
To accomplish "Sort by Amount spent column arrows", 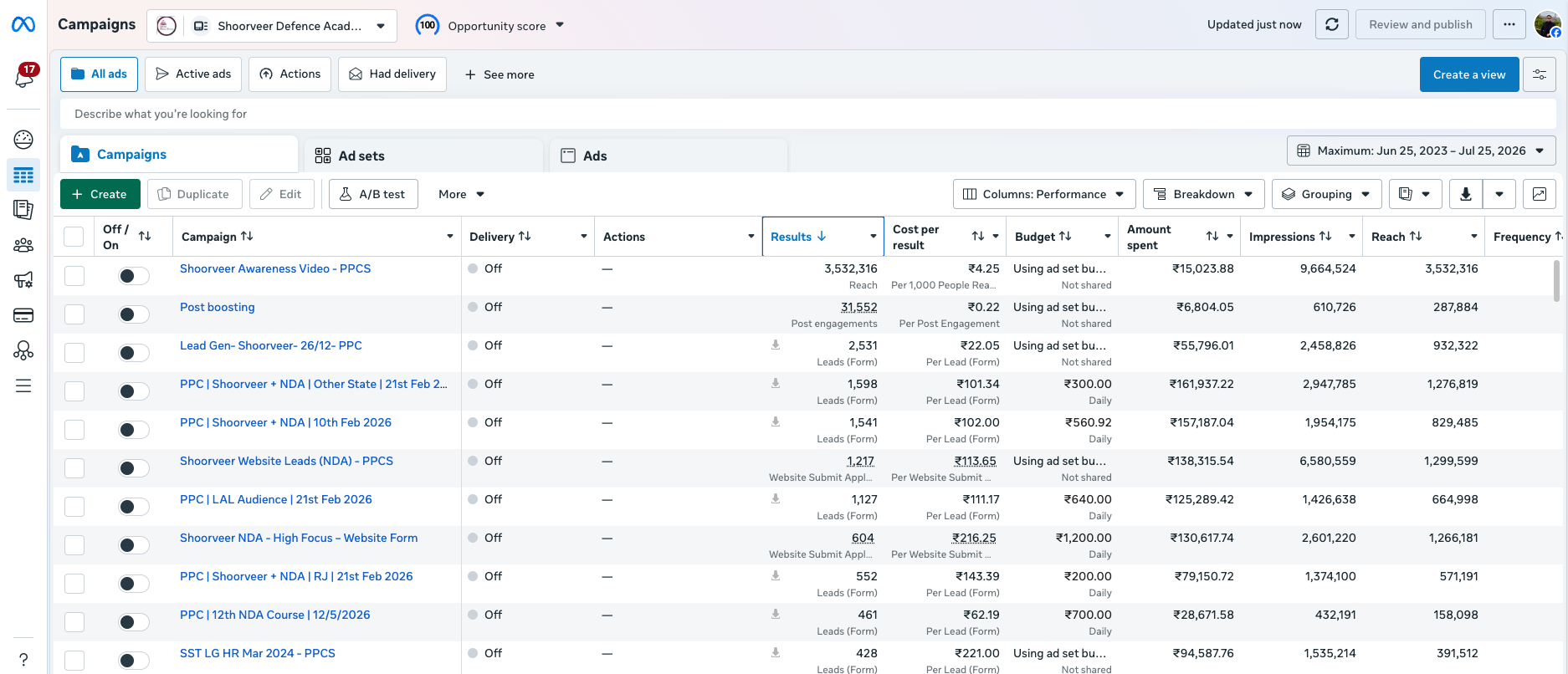I will coord(1212,237).
